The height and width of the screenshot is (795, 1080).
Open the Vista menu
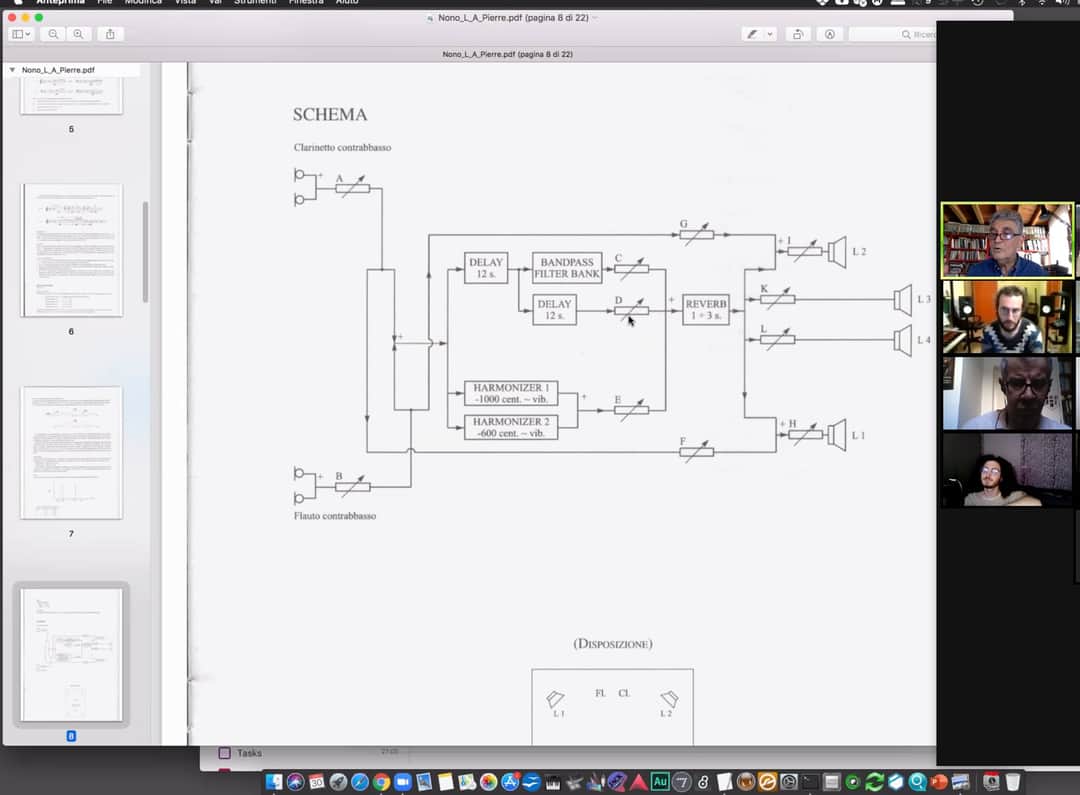pyautogui.click(x=185, y=2)
